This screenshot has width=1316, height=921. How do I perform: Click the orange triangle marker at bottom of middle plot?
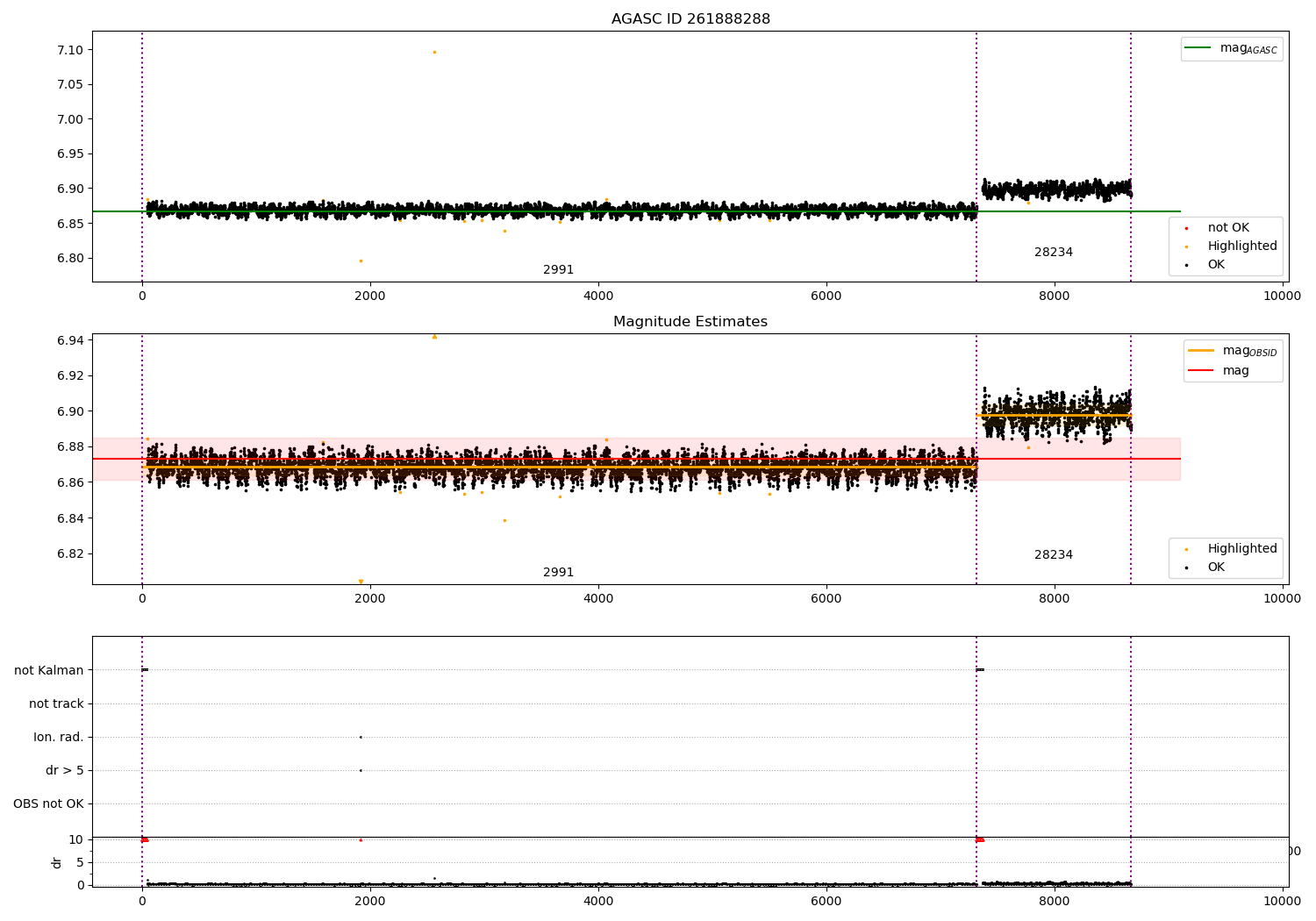(x=361, y=582)
